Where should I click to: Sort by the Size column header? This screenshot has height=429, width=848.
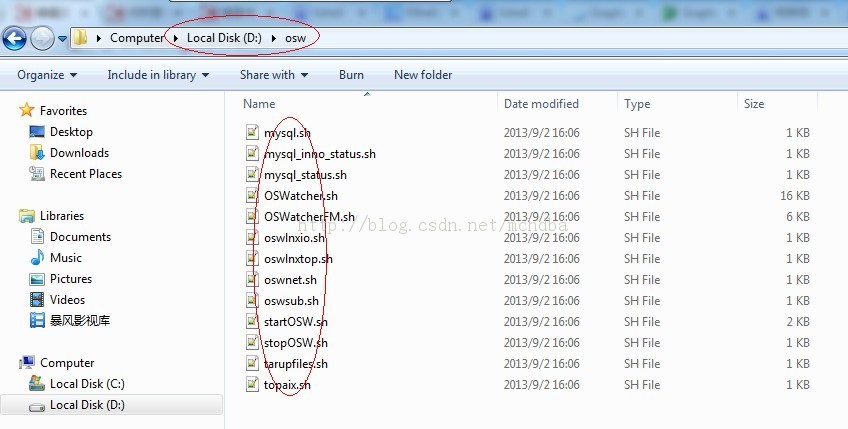tap(754, 104)
